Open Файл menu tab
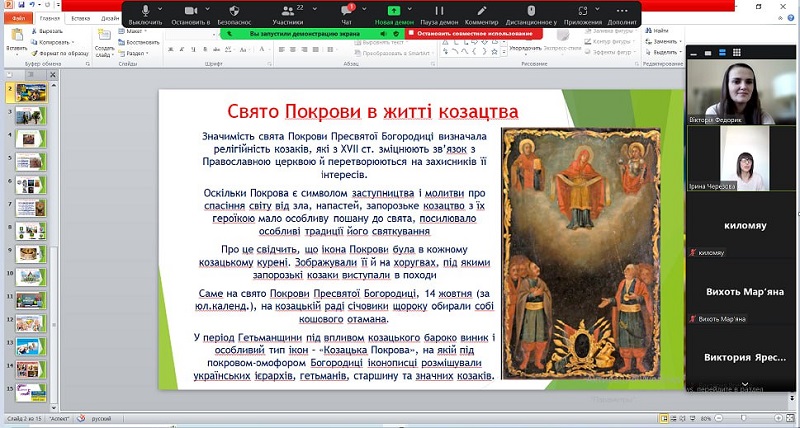The width and height of the screenshot is (800, 428). (x=19, y=18)
